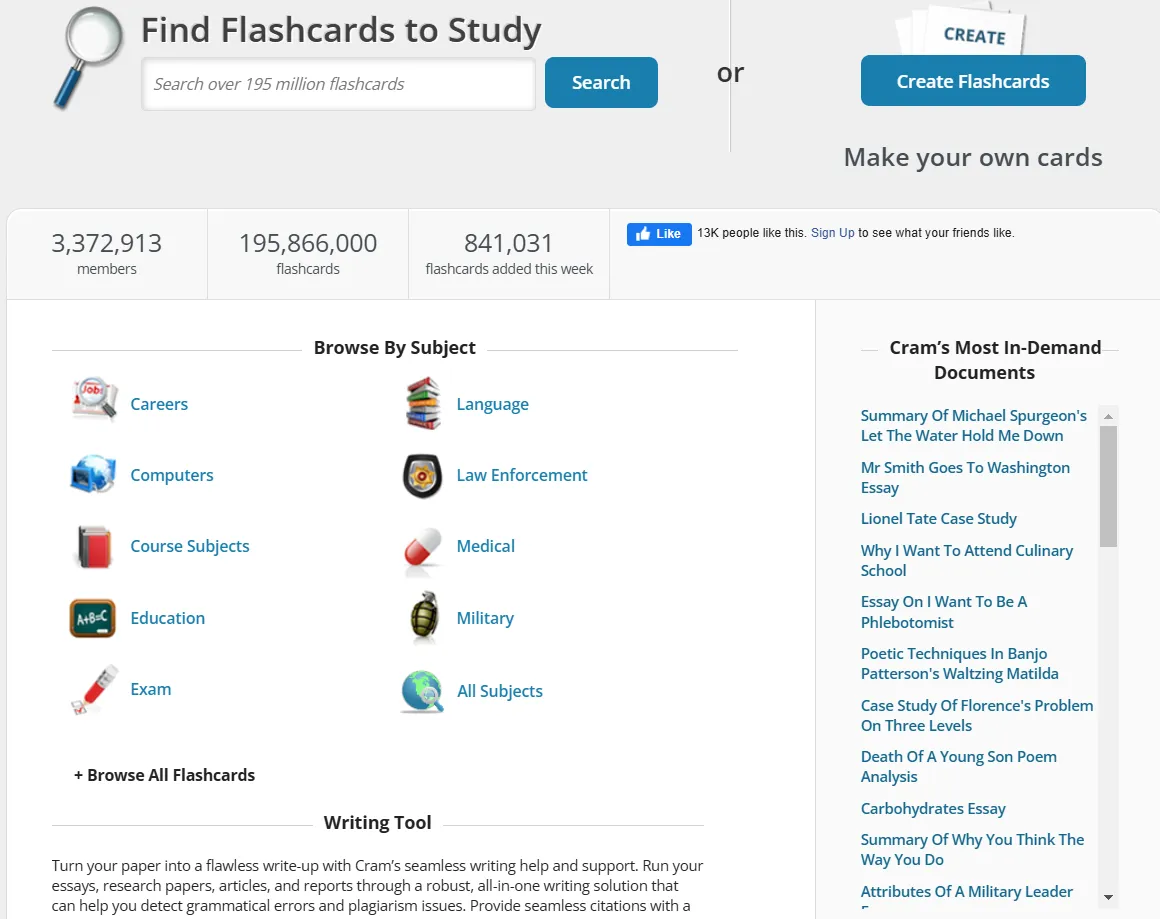Select the Law Enforcement badge icon
This screenshot has height=919, width=1160.
pos(422,476)
